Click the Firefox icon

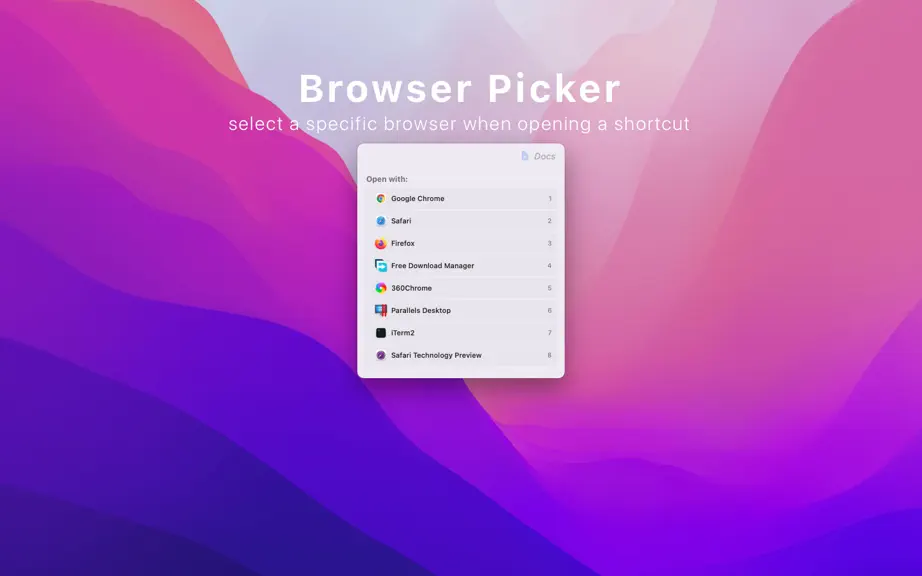(x=381, y=243)
